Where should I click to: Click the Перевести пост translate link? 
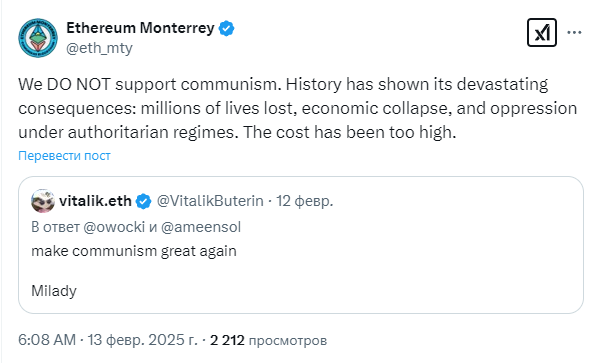click(64, 155)
